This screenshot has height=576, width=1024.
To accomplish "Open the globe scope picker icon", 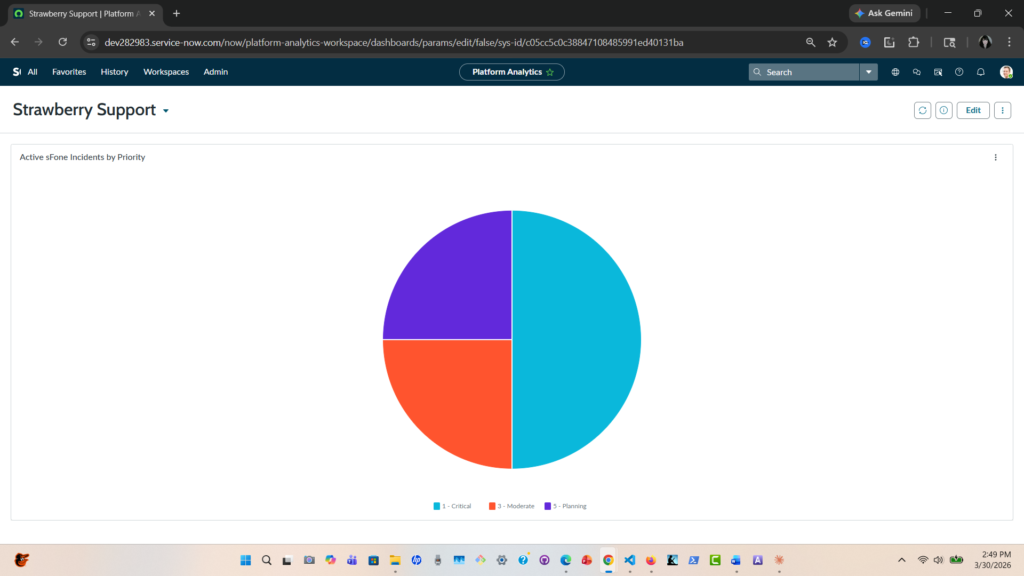I will (895, 72).
